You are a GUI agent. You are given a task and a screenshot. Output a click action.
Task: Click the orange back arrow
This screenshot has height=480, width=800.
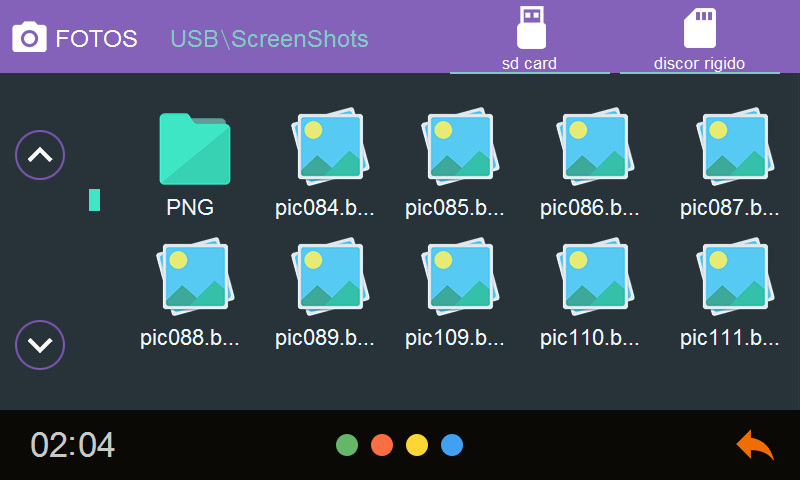(x=755, y=445)
